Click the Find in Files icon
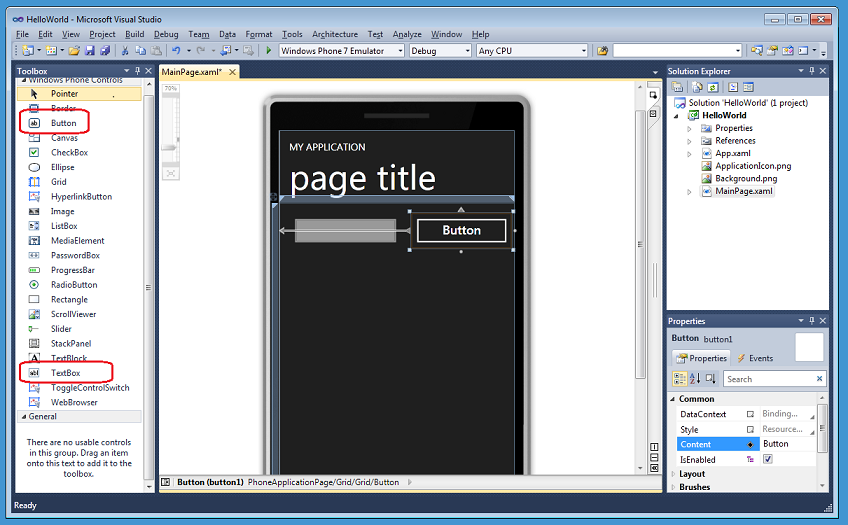Screen dimensions: 848x525 tap(602, 50)
